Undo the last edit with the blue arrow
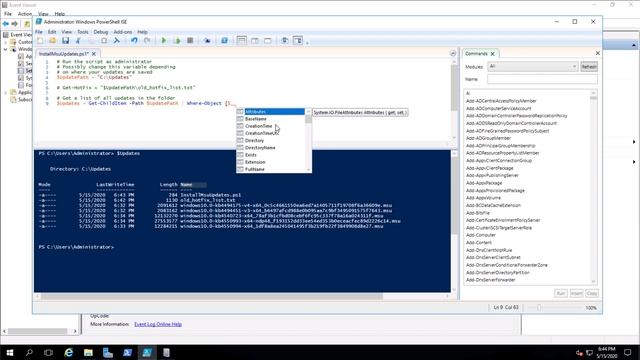This screenshot has height=360, width=640. pos(134,40)
